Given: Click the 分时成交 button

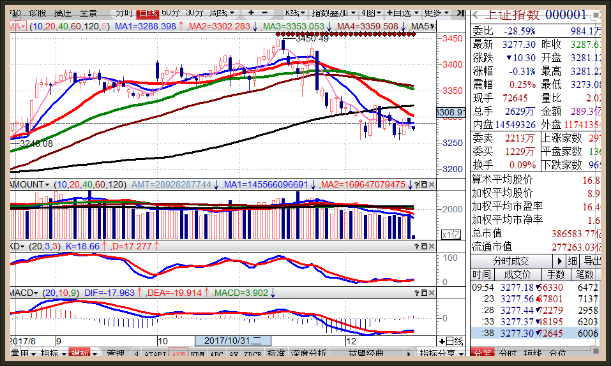Looking at the screenshot, I should coord(511,261).
